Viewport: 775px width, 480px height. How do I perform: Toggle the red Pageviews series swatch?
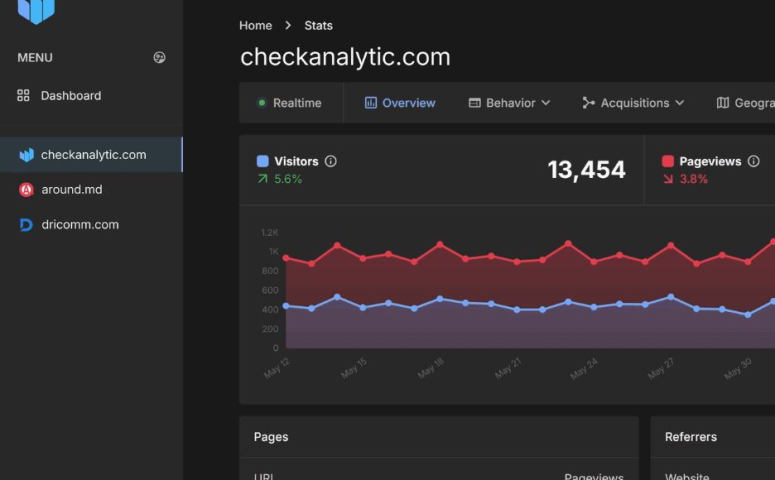[668, 161]
